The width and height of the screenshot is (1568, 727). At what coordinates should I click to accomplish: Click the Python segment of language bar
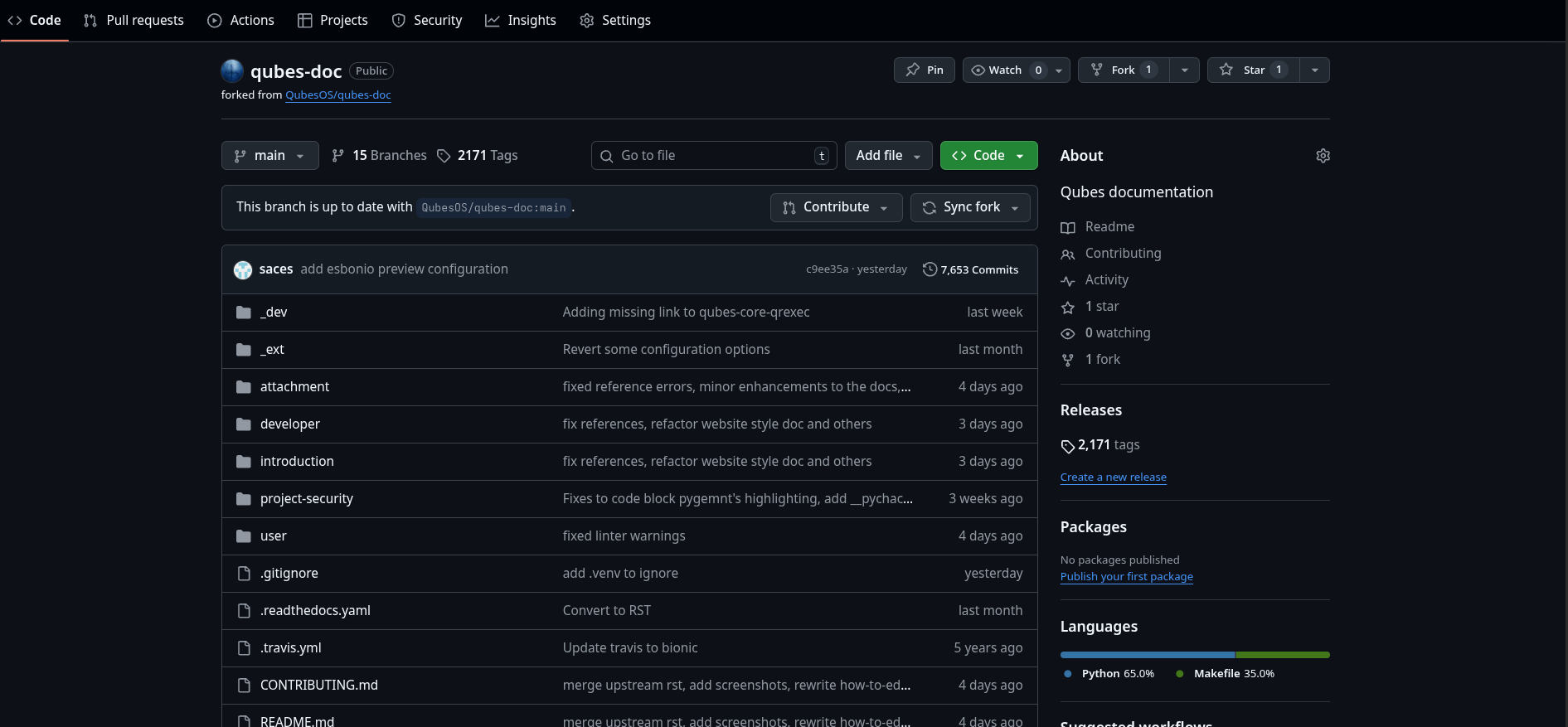tap(1147, 655)
